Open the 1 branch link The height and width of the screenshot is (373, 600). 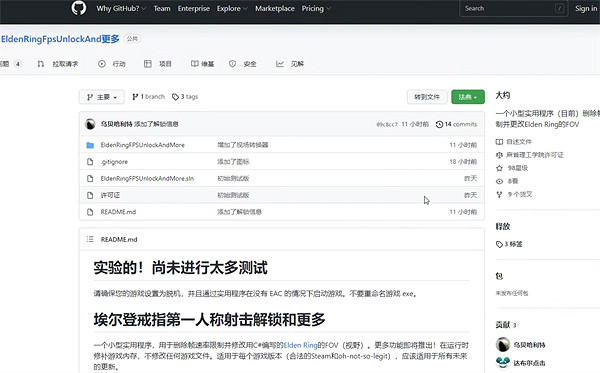click(x=148, y=97)
